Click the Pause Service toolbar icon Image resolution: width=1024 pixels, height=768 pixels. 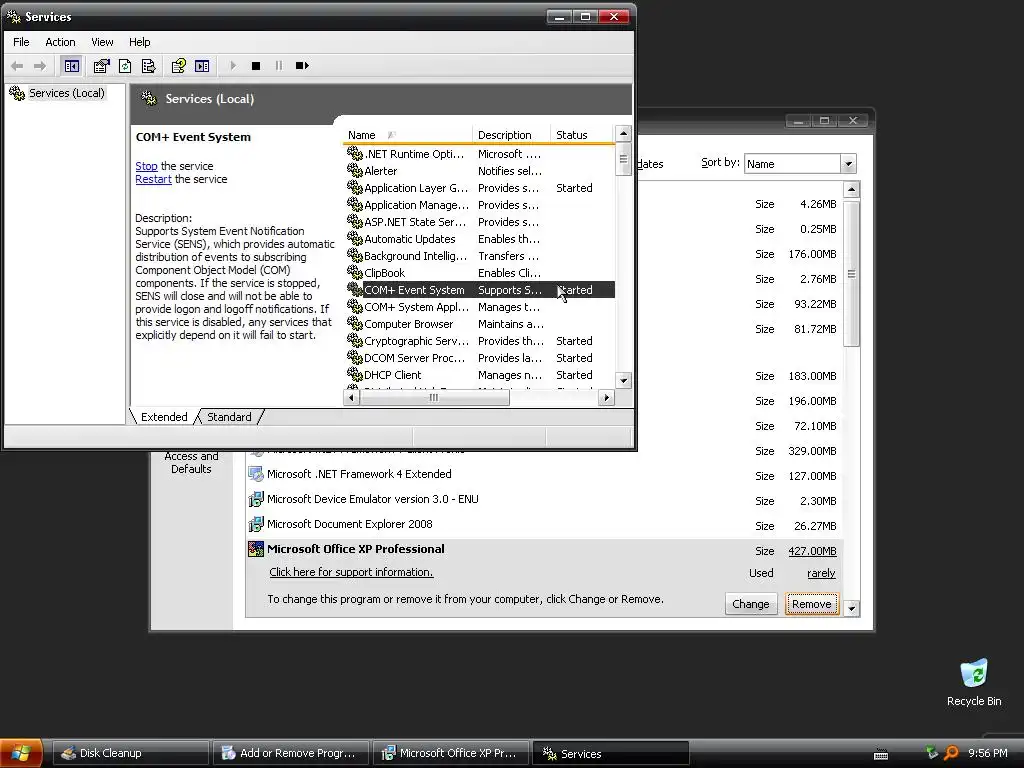pos(279,66)
